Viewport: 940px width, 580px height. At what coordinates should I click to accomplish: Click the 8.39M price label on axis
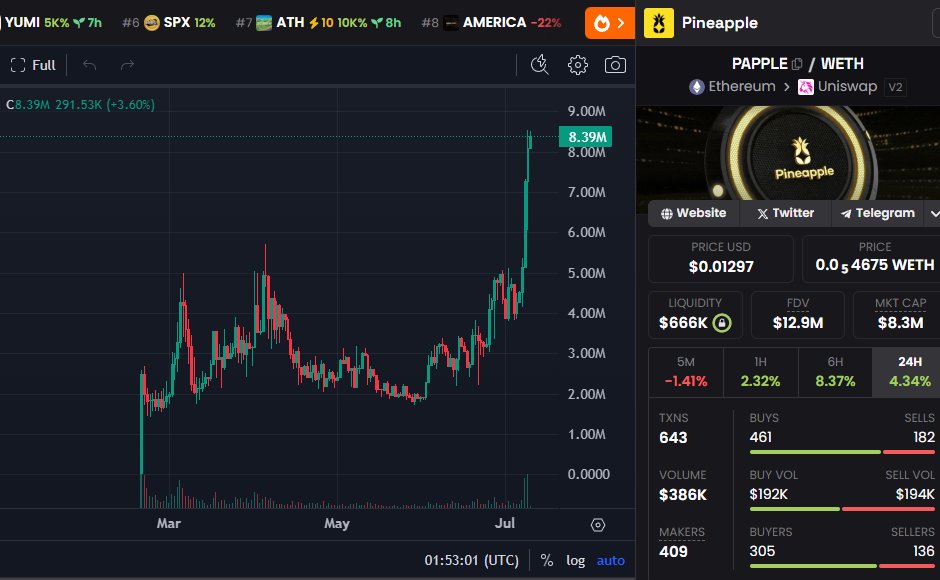coord(586,137)
